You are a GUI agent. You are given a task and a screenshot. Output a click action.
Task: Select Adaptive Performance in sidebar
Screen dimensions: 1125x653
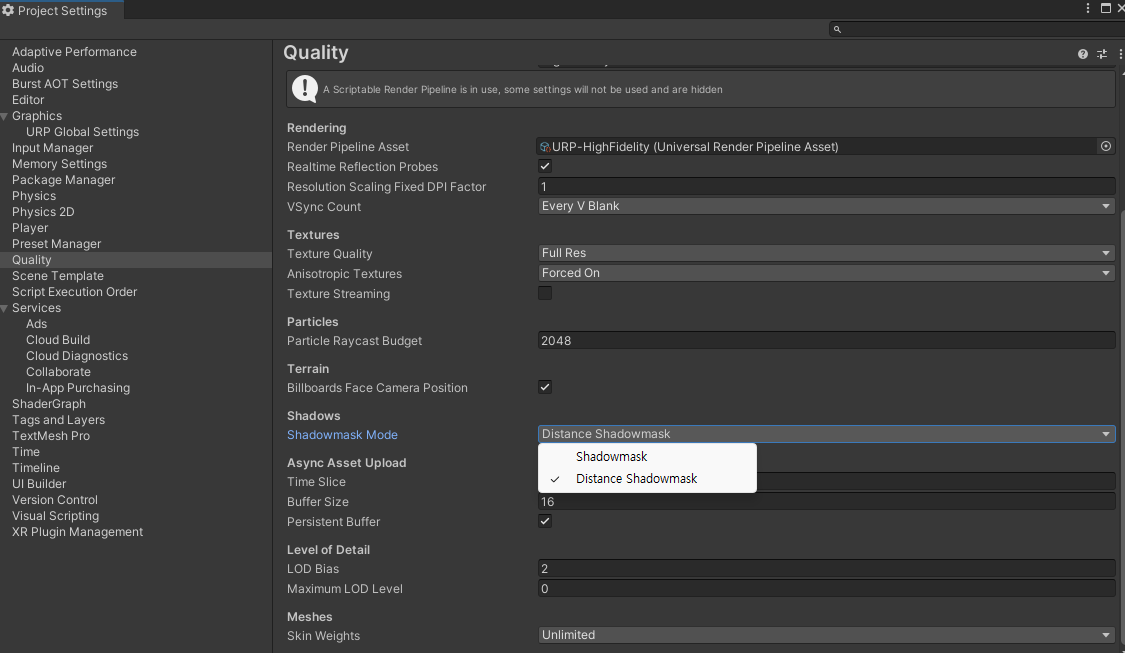tap(74, 52)
